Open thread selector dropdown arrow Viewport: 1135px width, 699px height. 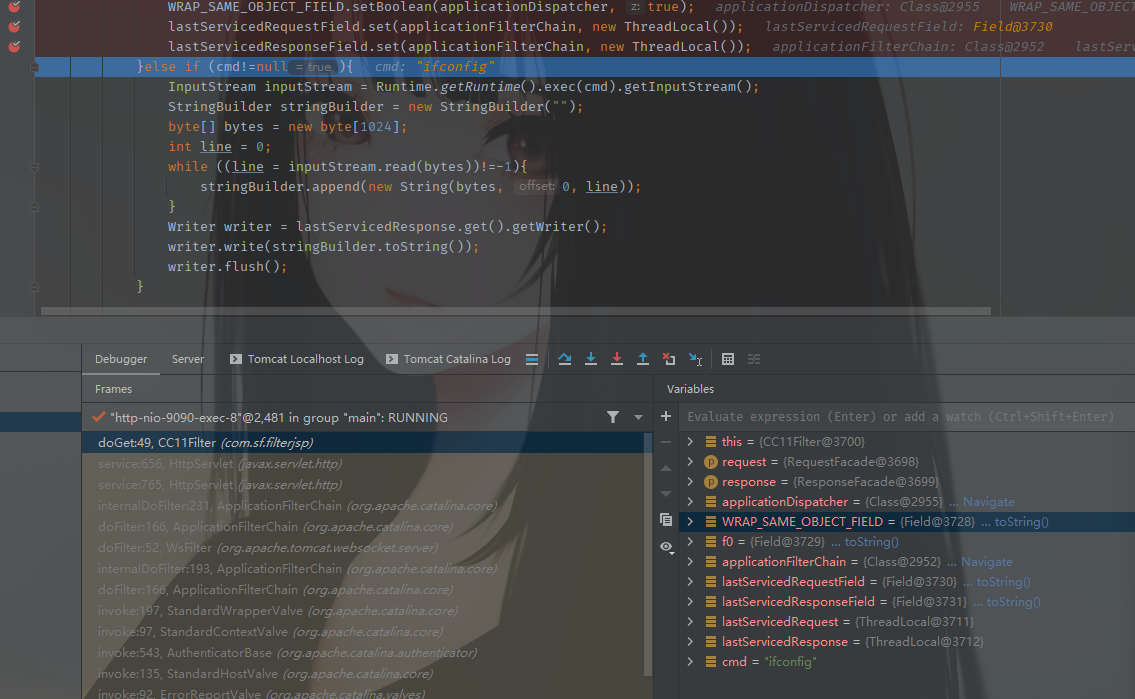tap(638, 418)
